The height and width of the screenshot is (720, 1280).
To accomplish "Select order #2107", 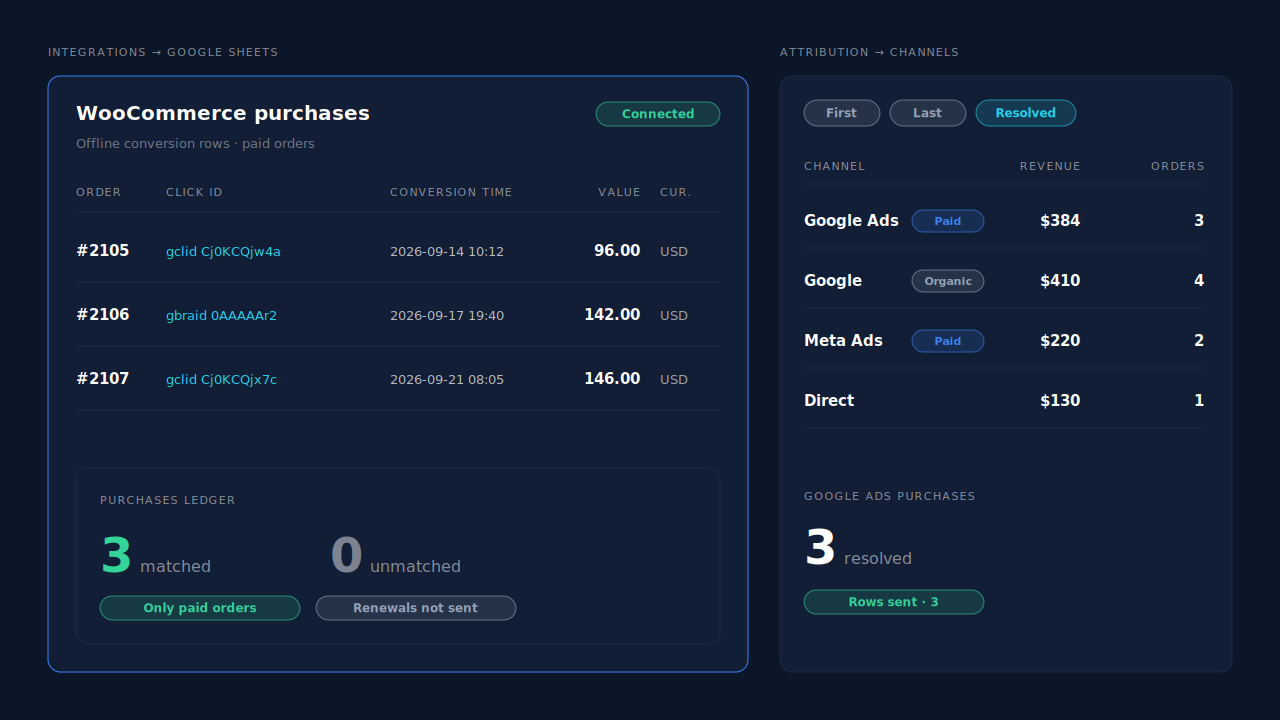I will pos(103,379).
